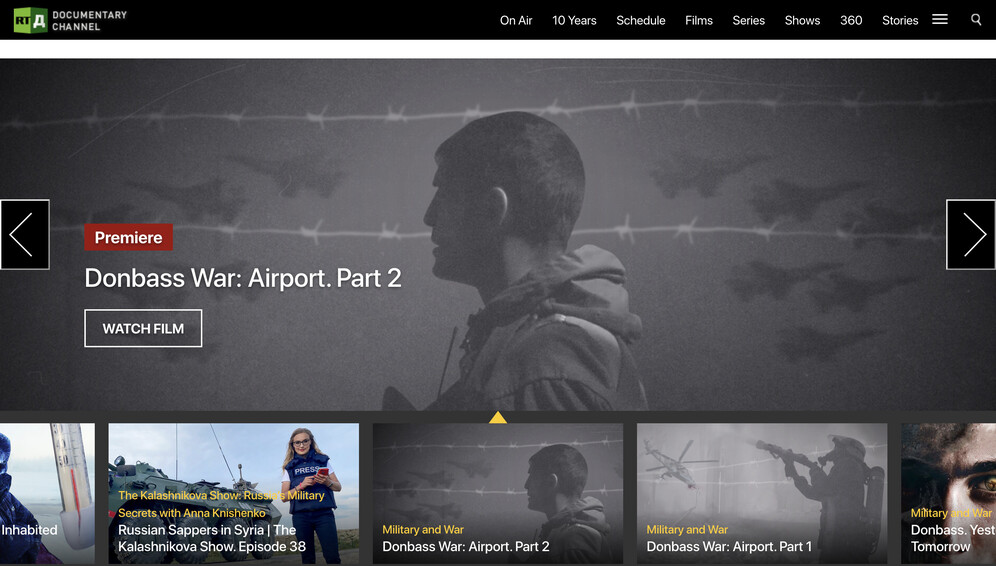Image resolution: width=996 pixels, height=566 pixels.
Task: Open the hamburger menu icon
Action: (x=939, y=20)
